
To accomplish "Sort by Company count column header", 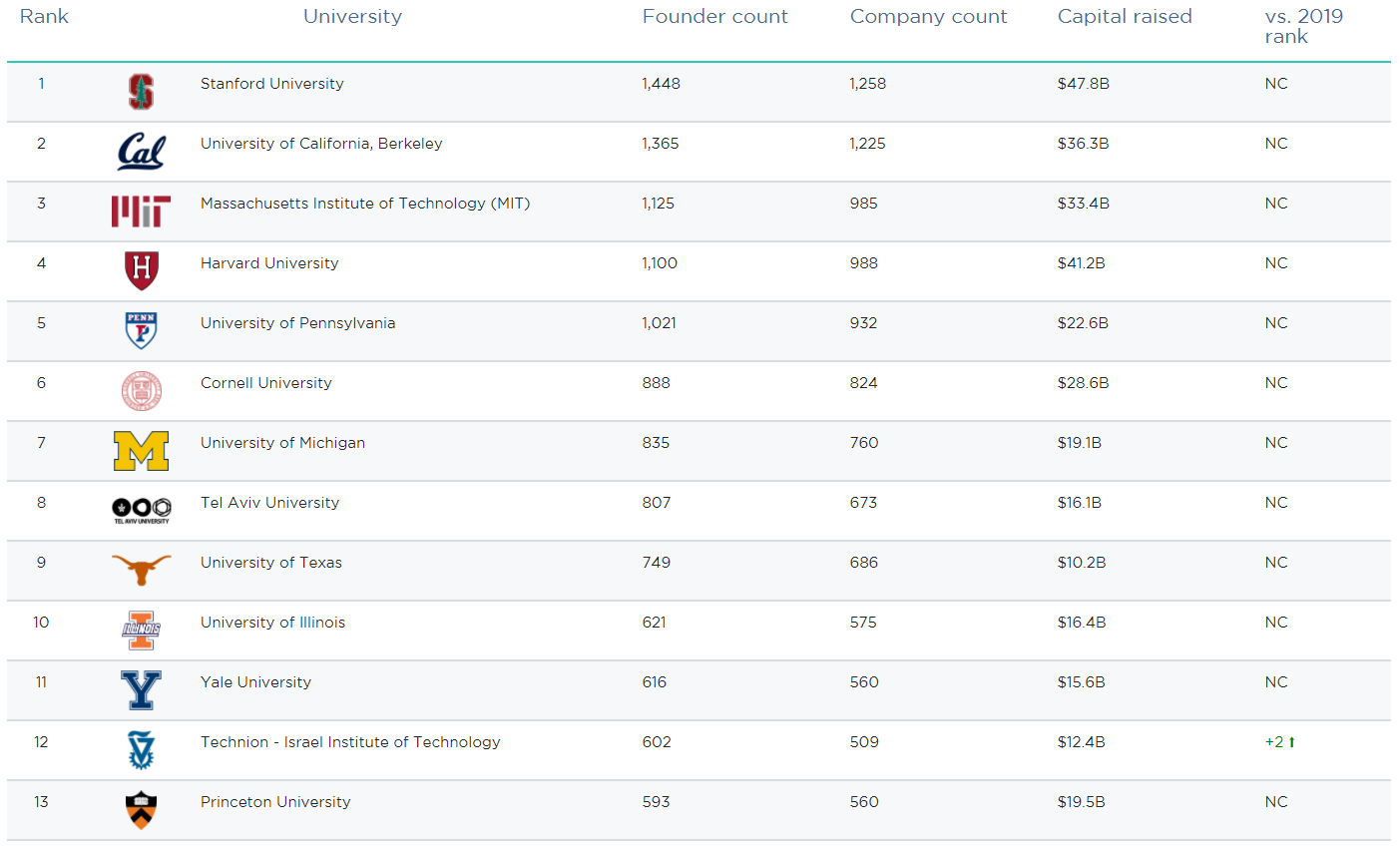I will pos(928,17).
